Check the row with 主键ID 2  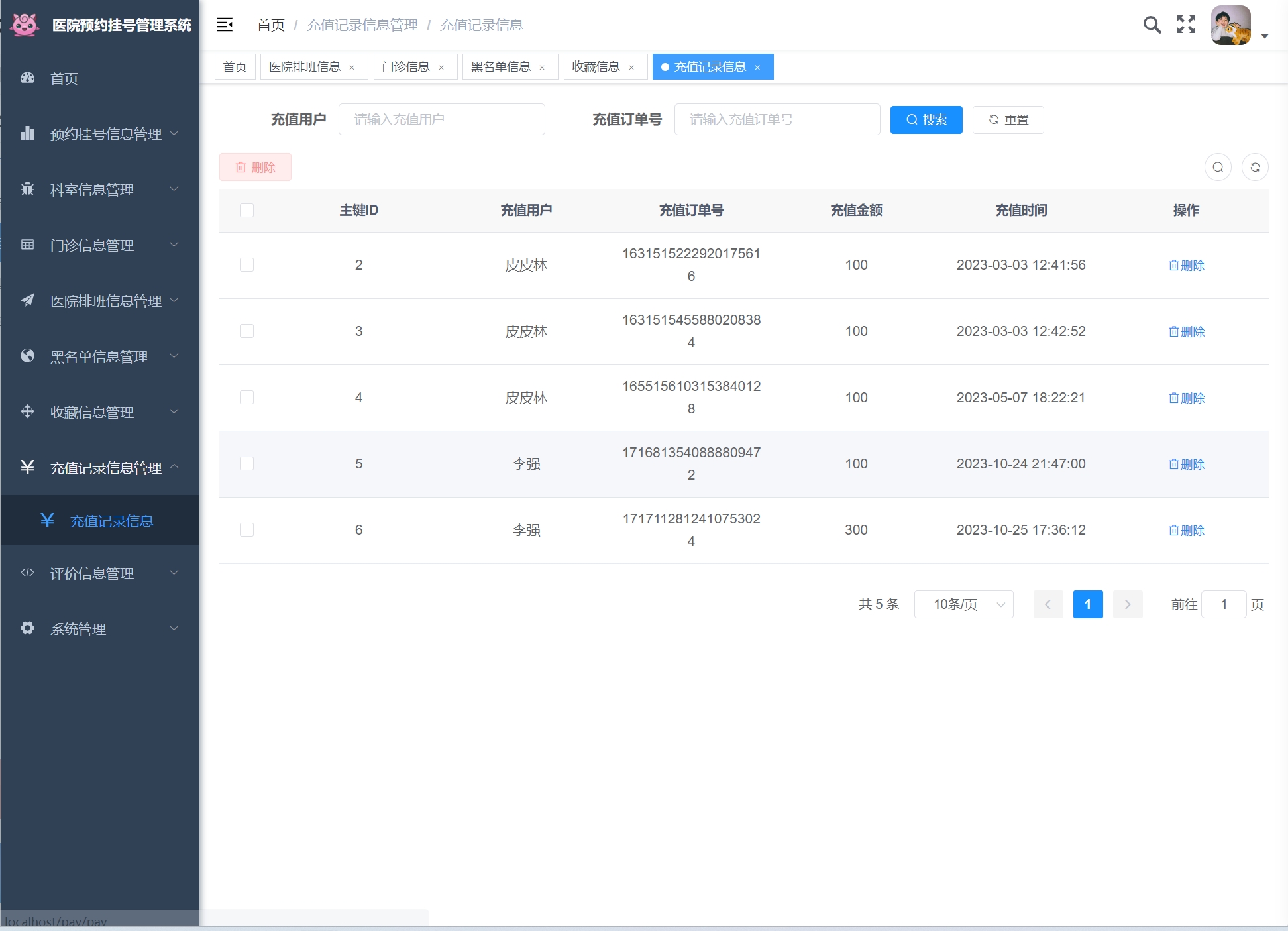pos(246,265)
